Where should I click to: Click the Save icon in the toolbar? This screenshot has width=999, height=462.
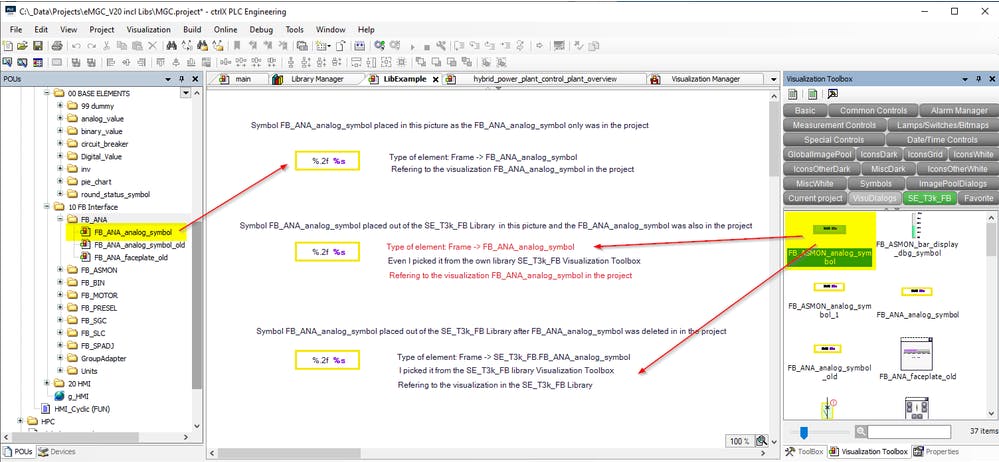36,46
